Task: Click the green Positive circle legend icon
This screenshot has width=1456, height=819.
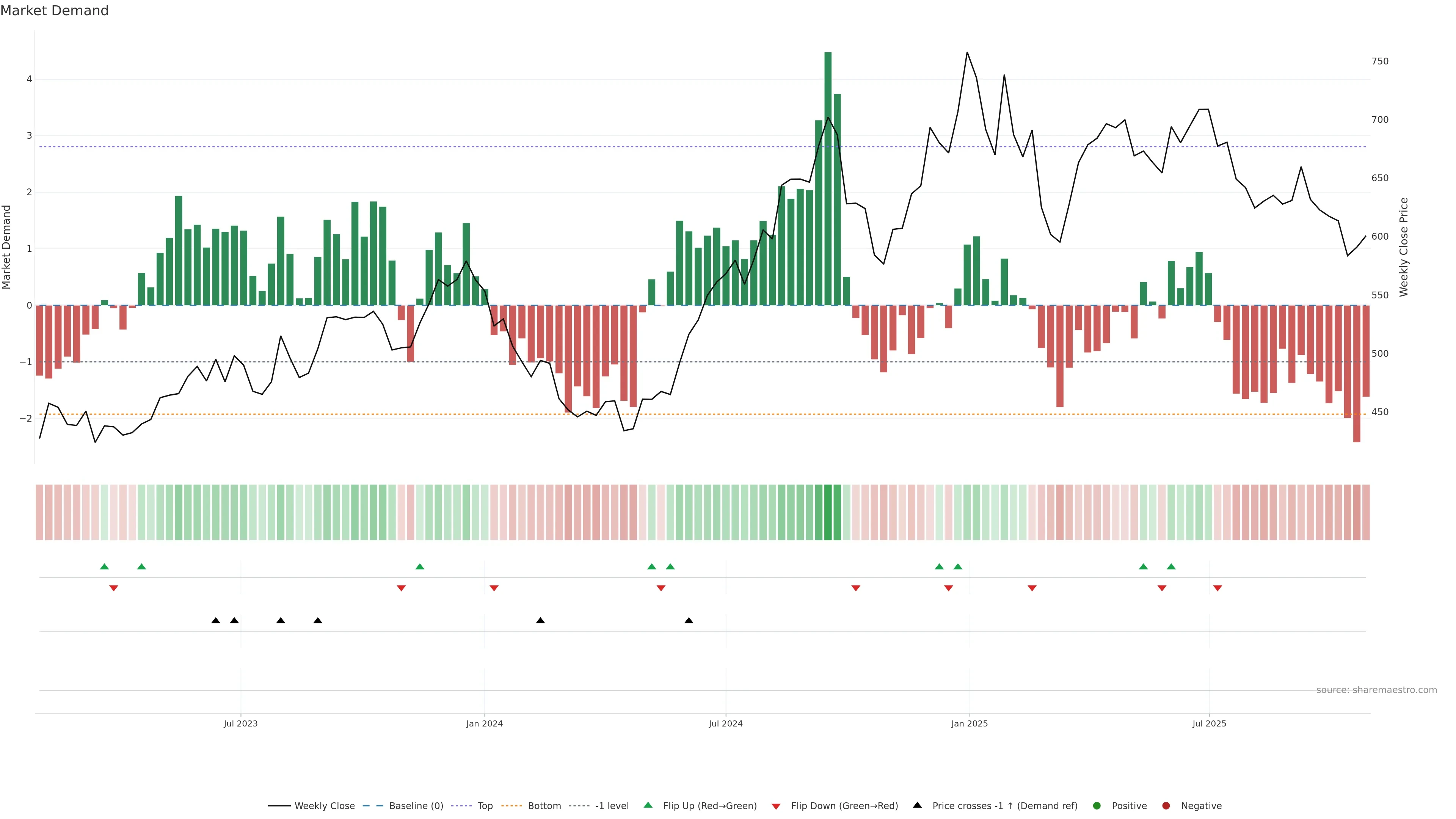Action: tap(1097, 806)
